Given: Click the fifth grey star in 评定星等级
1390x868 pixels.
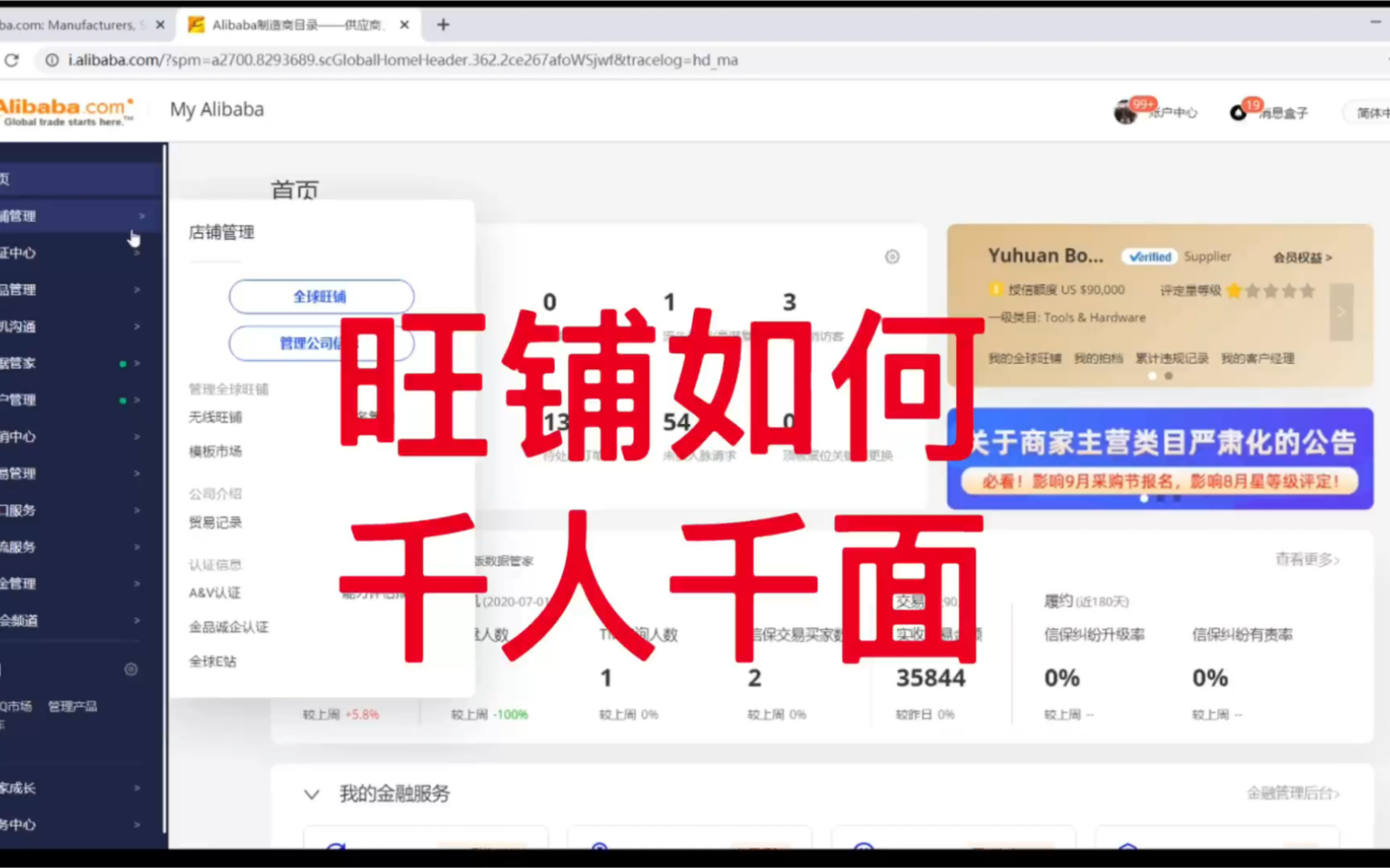Looking at the screenshot, I should tap(1307, 290).
